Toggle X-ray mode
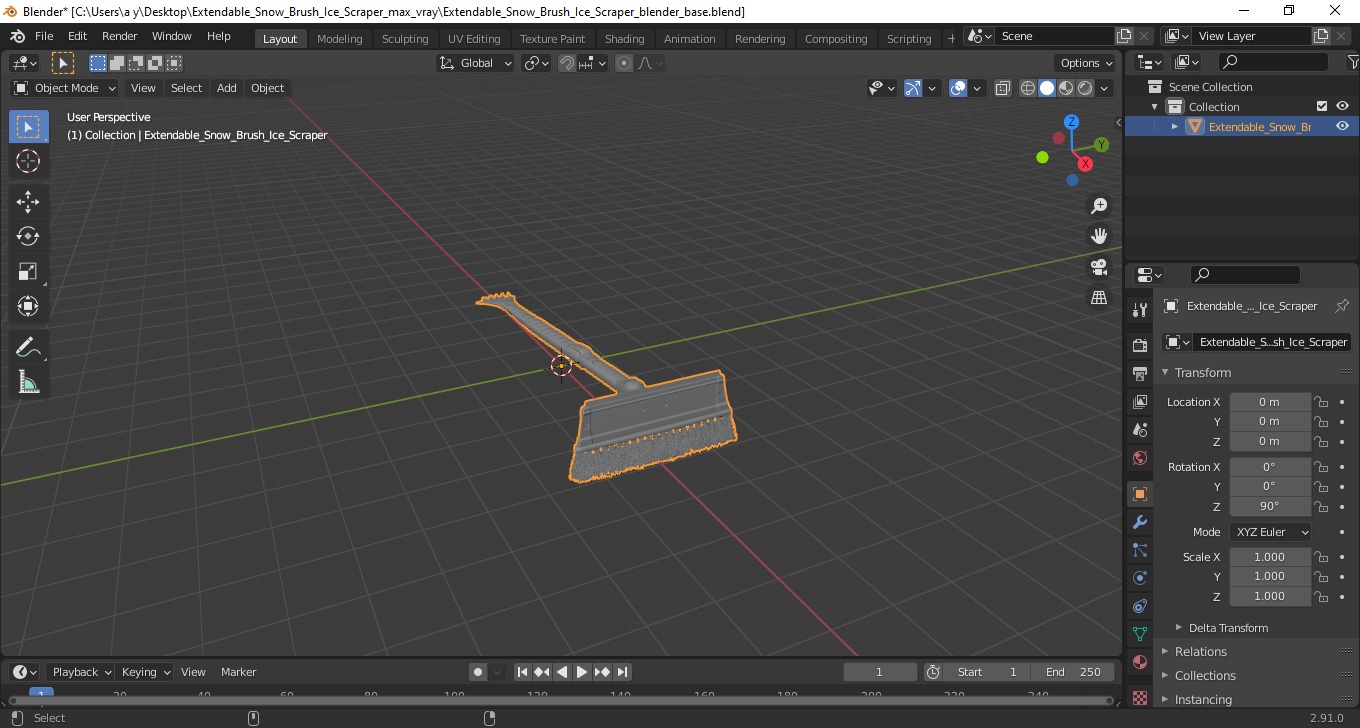This screenshot has height=728, width=1360. tap(1003, 88)
